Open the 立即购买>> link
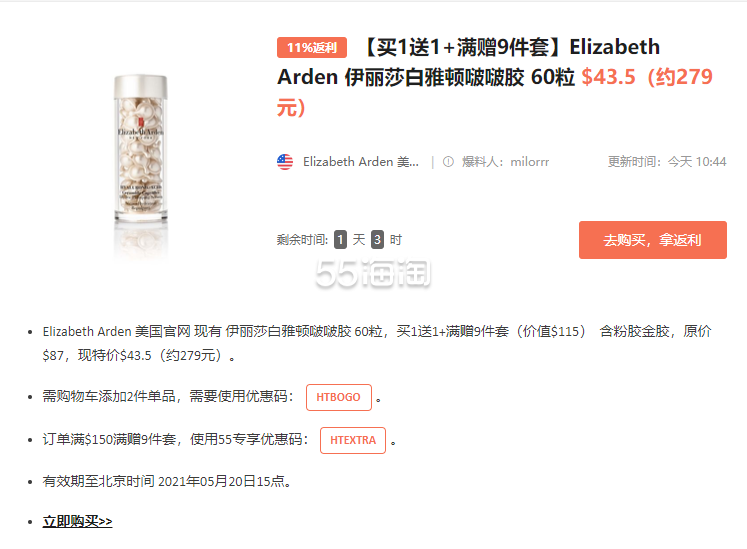This screenshot has width=747, height=549. pos(77,521)
